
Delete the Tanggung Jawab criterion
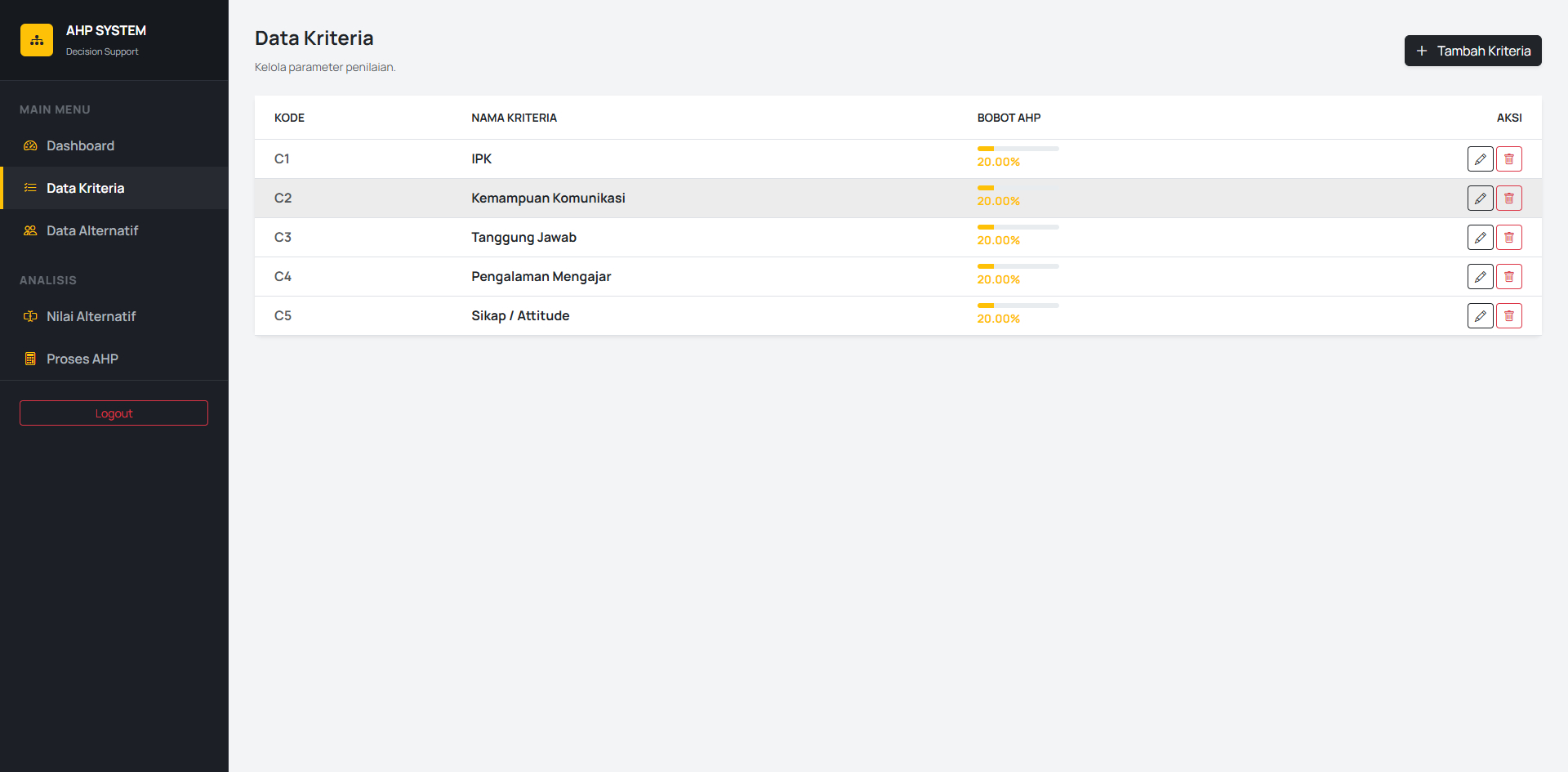(1508, 237)
